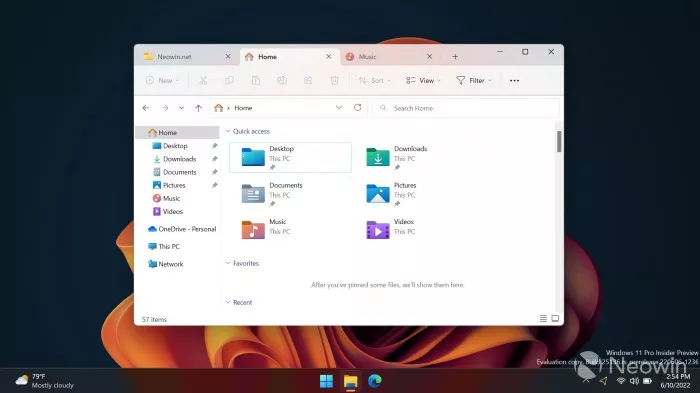The height and width of the screenshot is (393, 700).
Task: Click the Refresh icon in address bar
Action: [357, 108]
